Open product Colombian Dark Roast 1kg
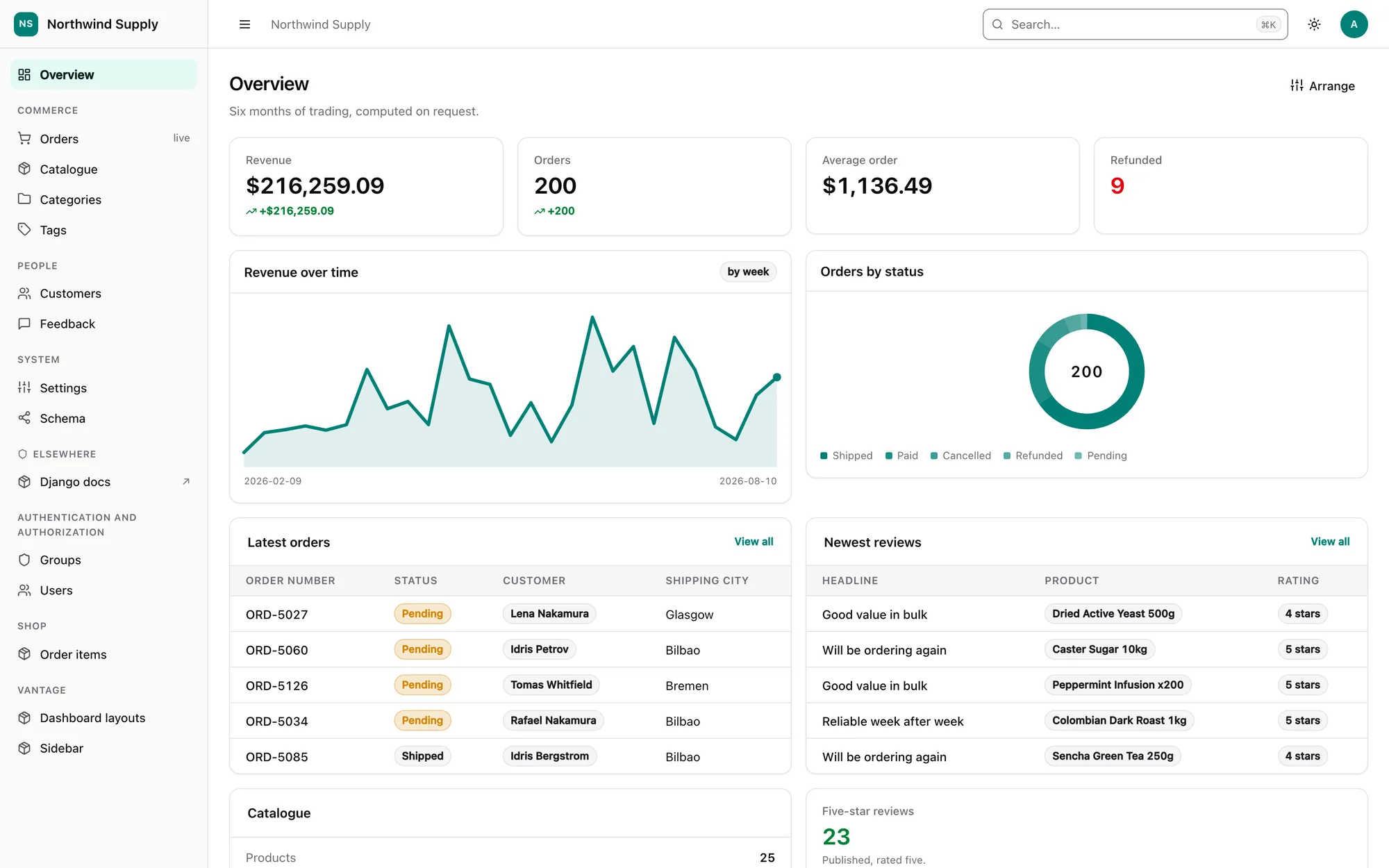 point(1119,721)
